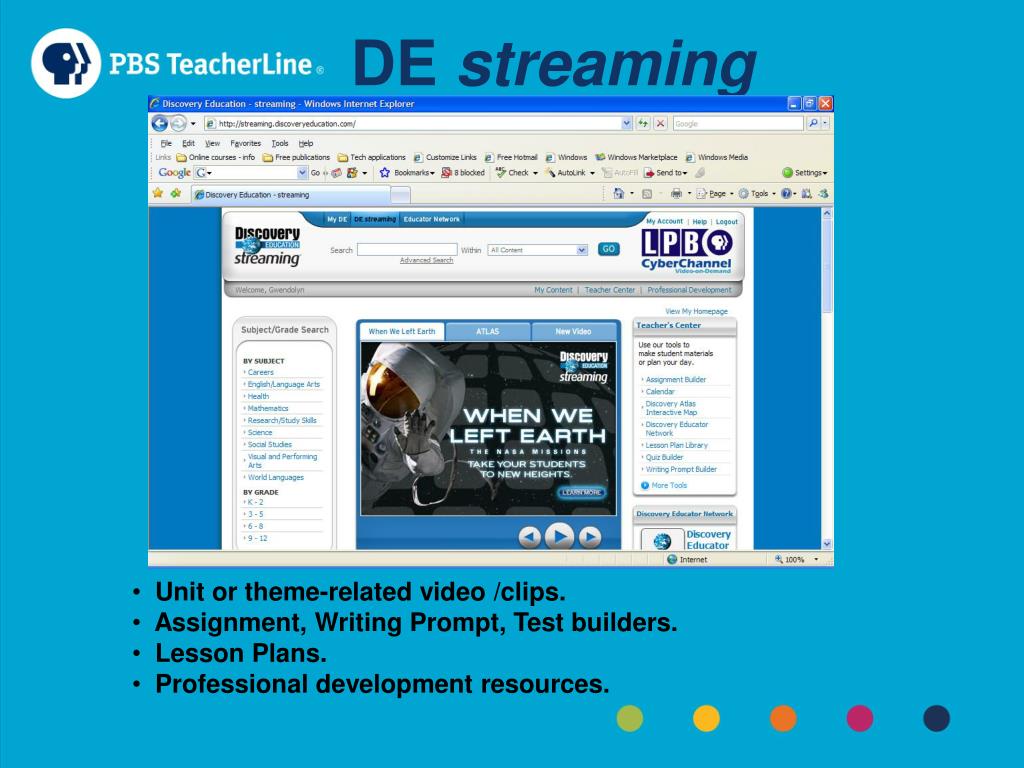Click the Refresh page icon
The width and height of the screenshot is (1024, 768).
tap(643, 123)
